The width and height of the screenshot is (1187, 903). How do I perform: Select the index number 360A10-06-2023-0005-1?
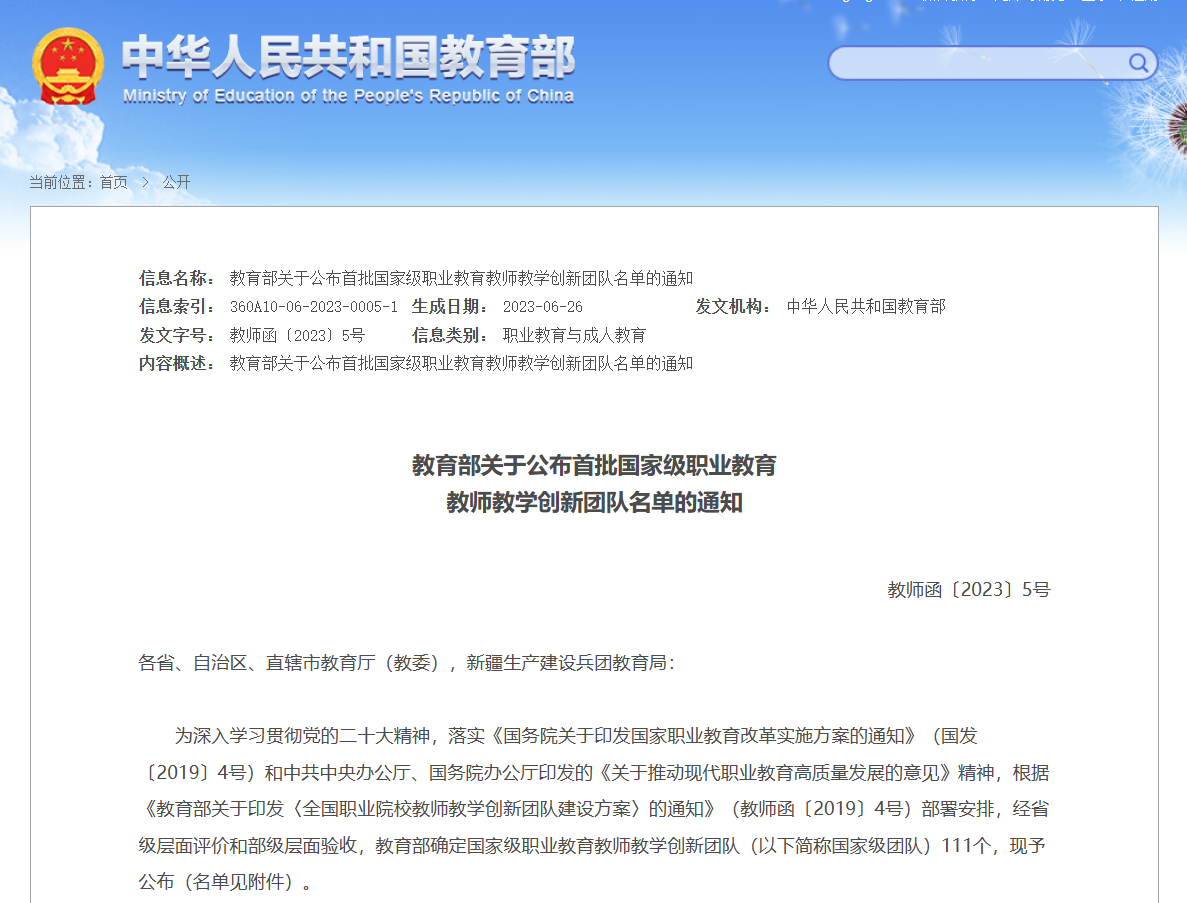pos(313,307)
